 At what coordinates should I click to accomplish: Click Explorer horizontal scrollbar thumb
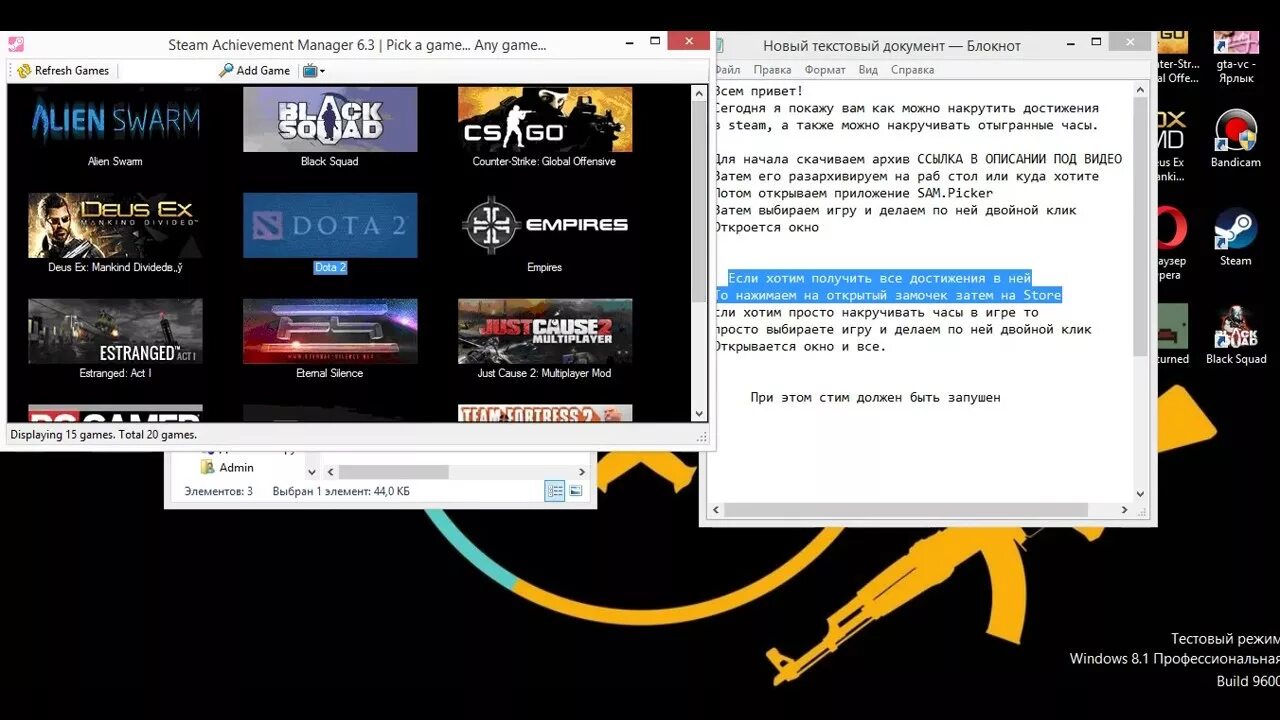pos(393,472)
